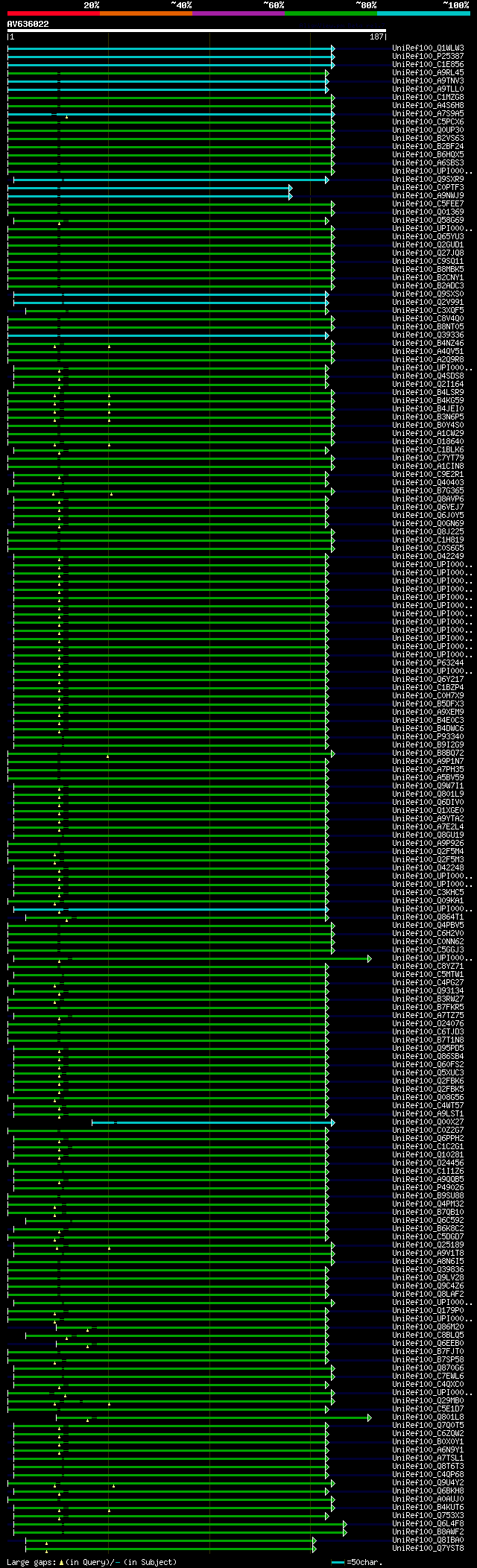Screen dimensions: 477x1568
Task: Click the UniRef100_O18640 hit
Action: coord(429,442)
